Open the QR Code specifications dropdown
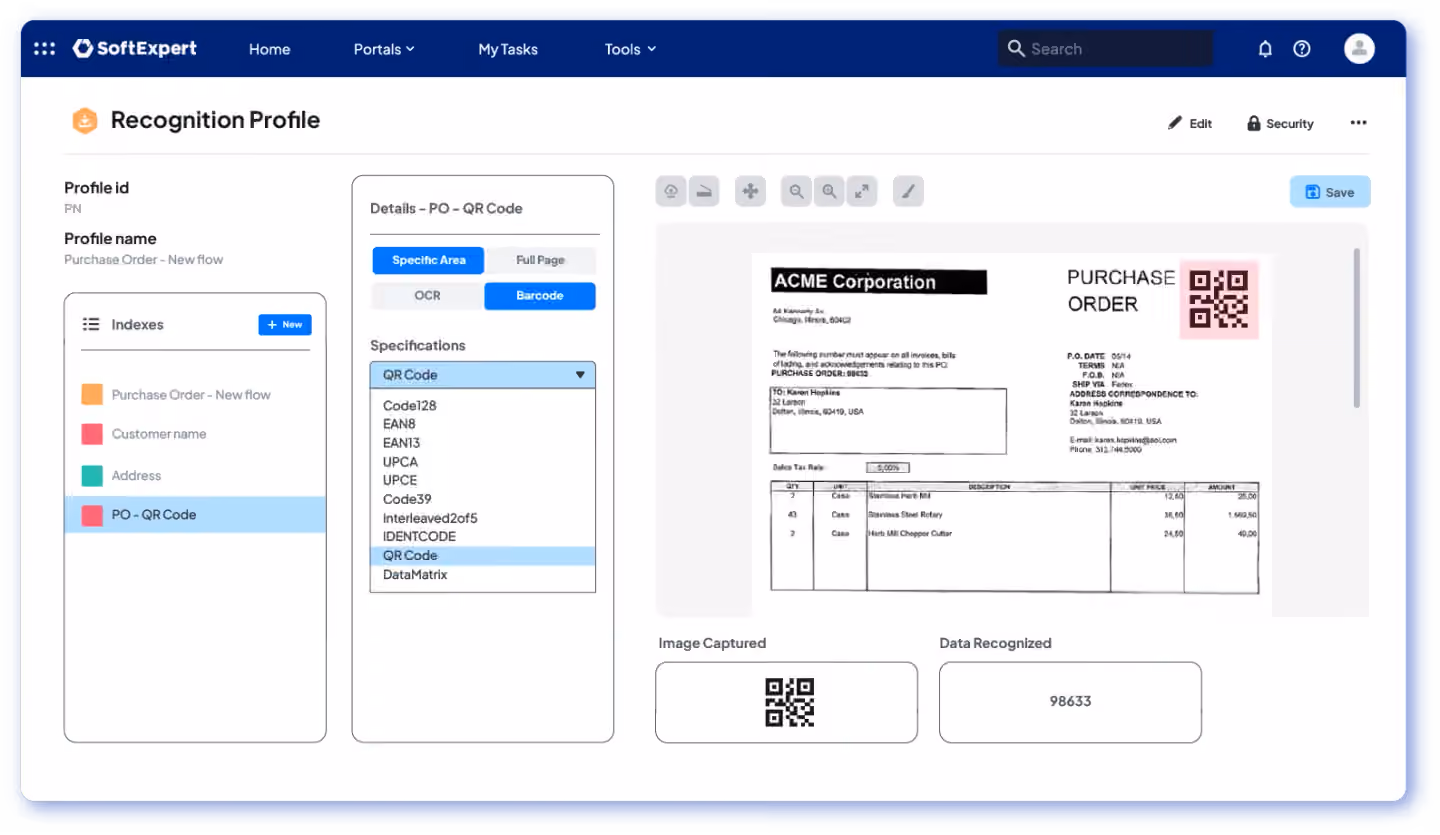The height and width of the screenshot is (835, 1440). (483, 375)
